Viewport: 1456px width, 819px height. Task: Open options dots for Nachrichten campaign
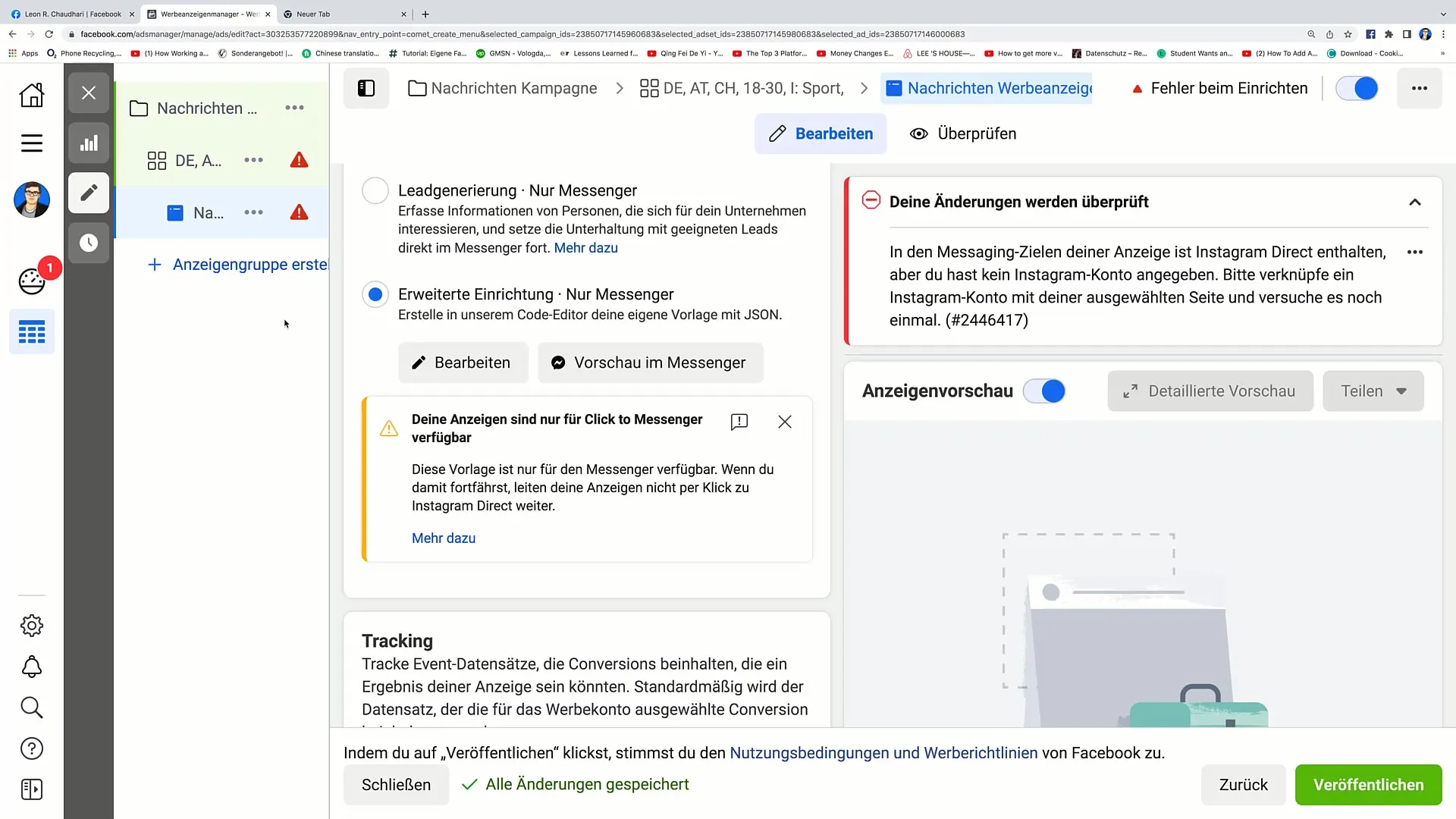[294, 108]
